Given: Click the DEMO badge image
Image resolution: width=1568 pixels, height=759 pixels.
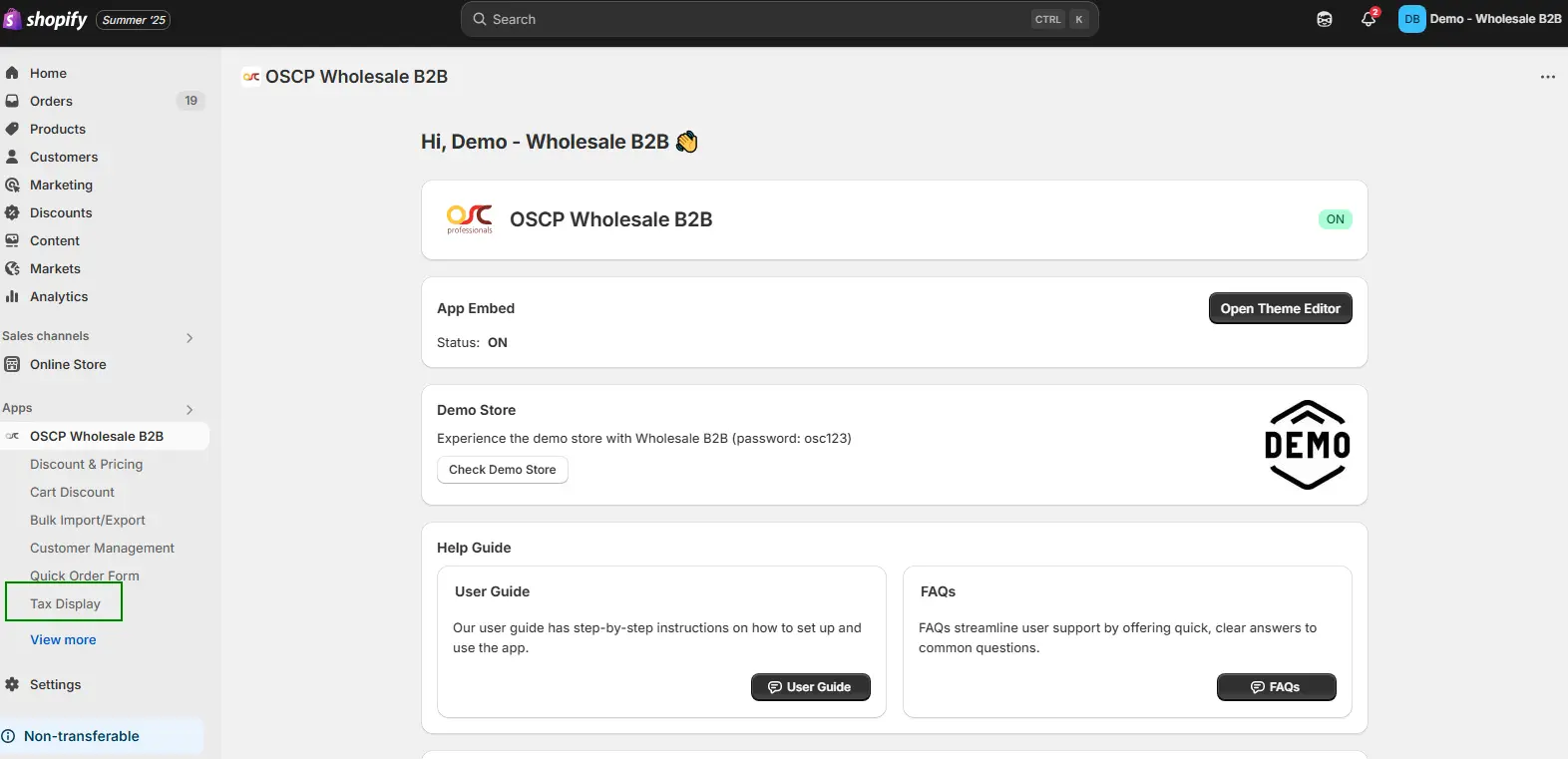Looking at the screenshot, I should pos(1308,445).
